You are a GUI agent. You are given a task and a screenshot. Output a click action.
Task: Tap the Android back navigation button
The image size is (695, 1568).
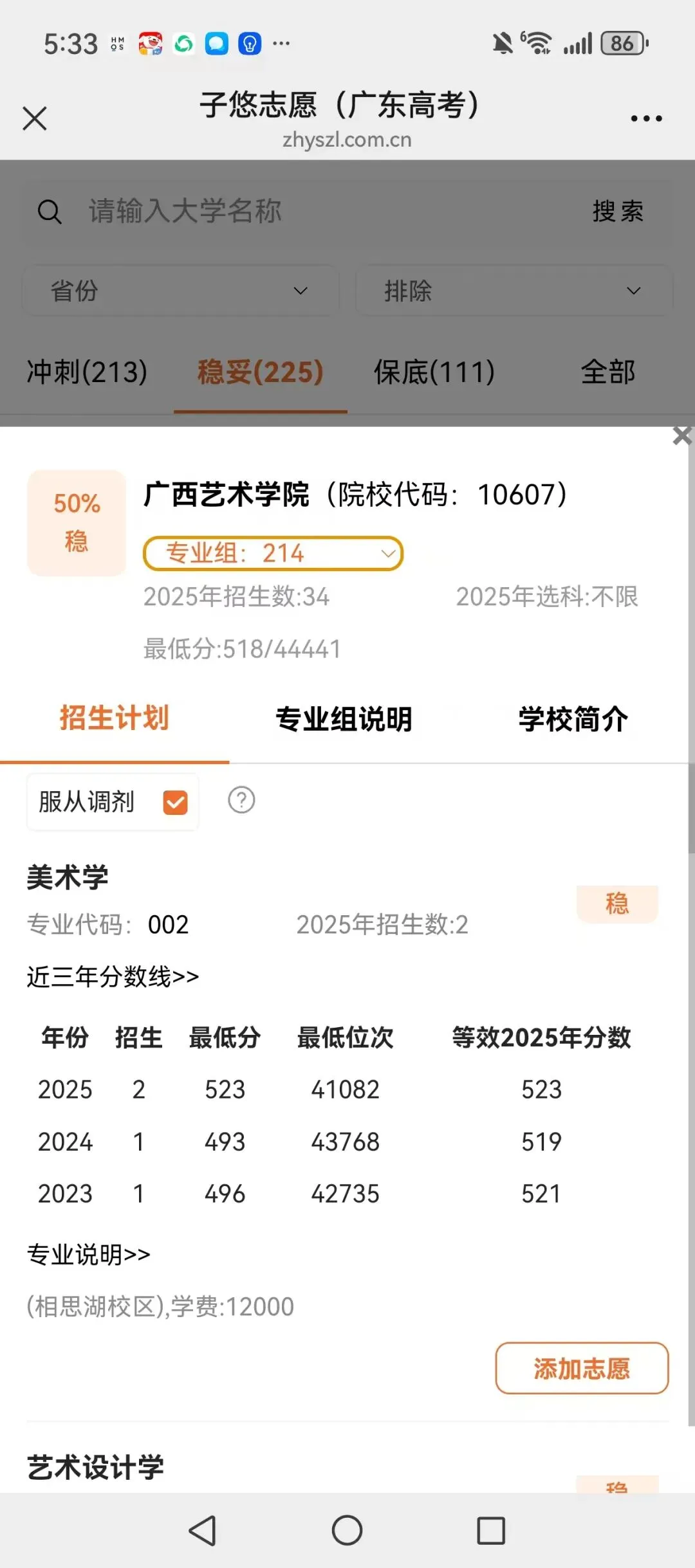(x=203, y=1530)
